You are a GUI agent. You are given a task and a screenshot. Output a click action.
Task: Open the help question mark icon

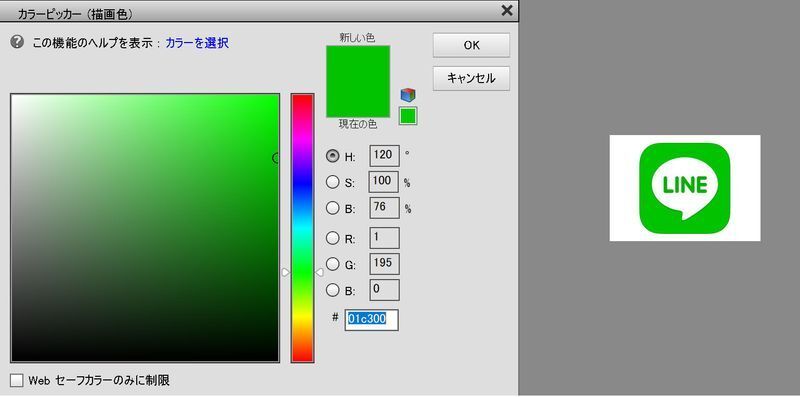click(17, 42)
